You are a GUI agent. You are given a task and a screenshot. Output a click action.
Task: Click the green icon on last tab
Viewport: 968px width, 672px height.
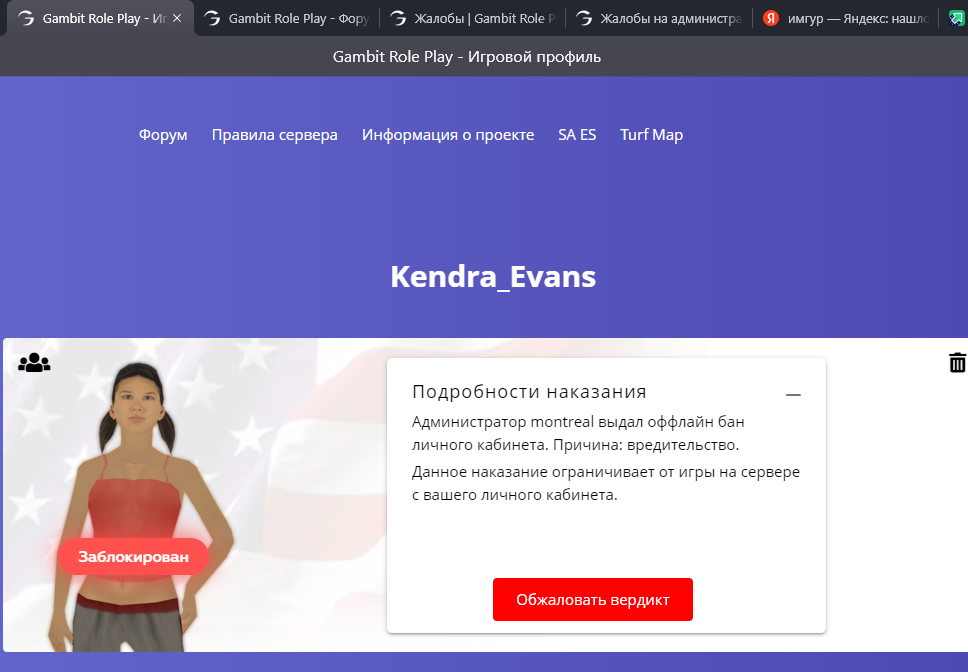tap(957, 19)
